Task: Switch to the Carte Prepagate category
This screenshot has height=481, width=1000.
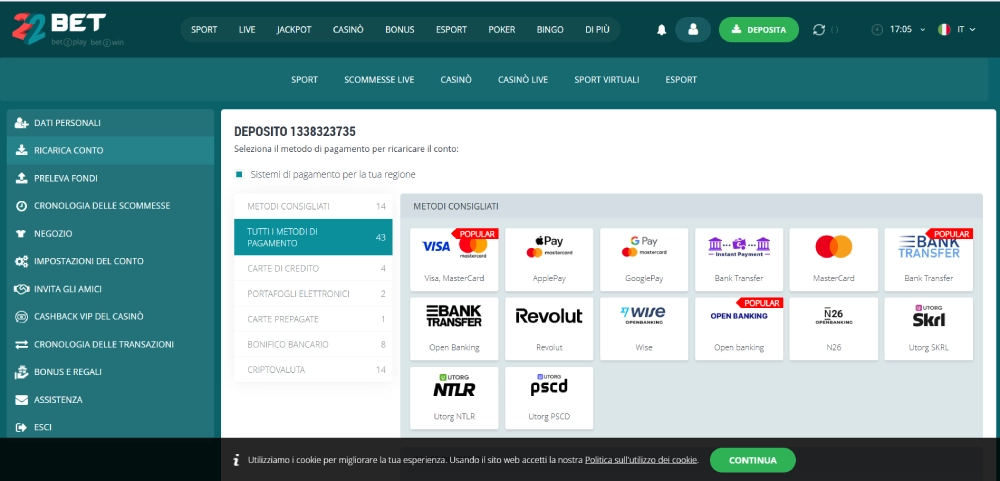Action: click(313, 319)
